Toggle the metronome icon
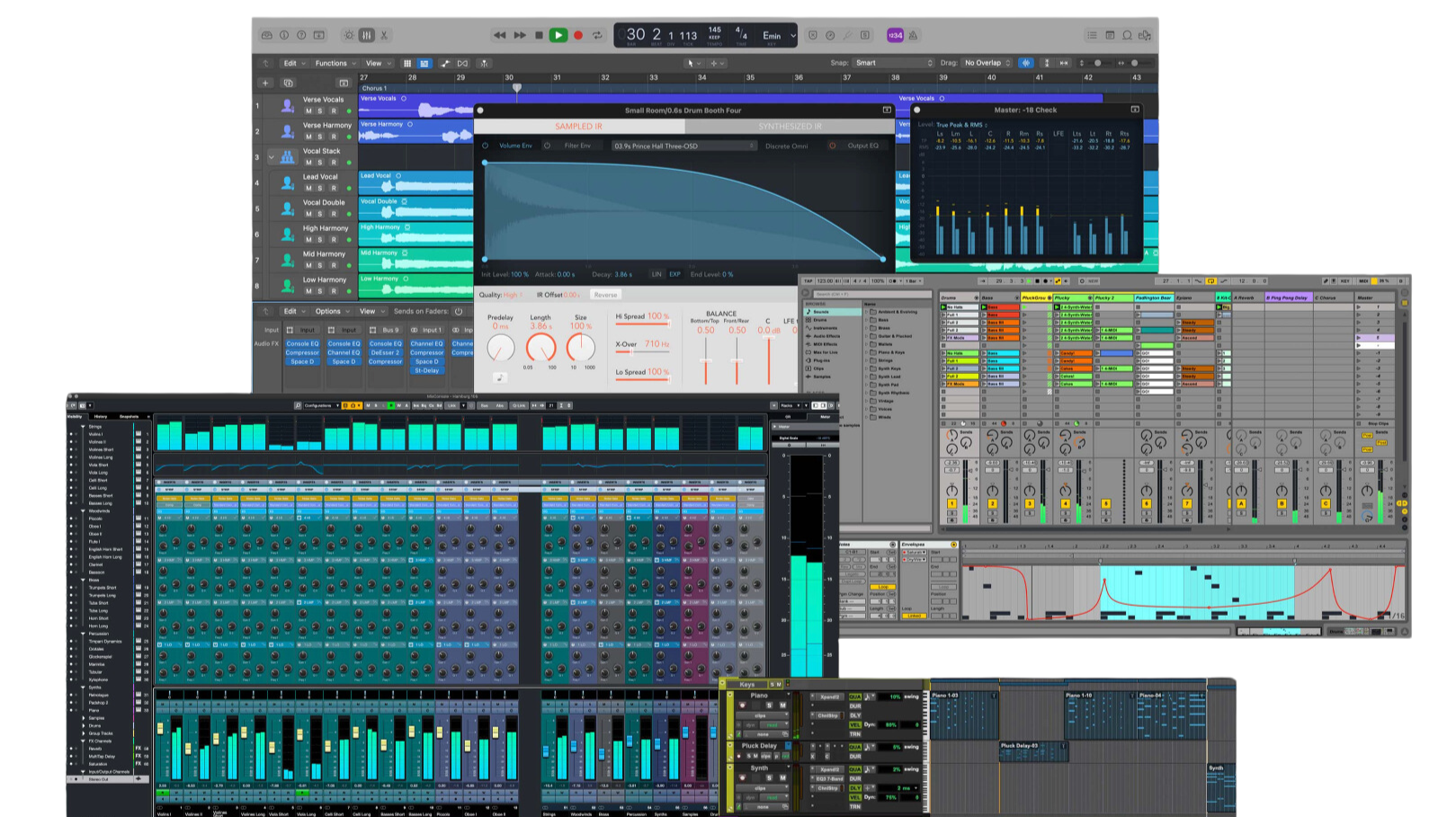Viewport: 1456px width, 817px height. coord(914,35)
